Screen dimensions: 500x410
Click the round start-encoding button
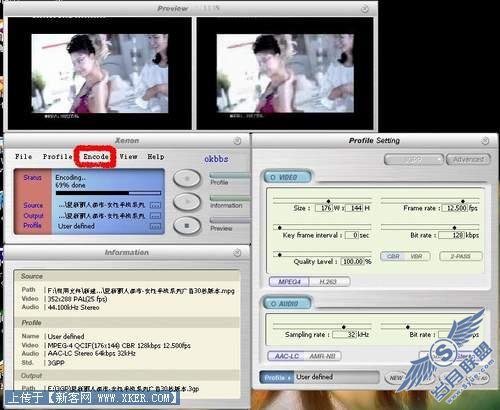tap(187, 179)
